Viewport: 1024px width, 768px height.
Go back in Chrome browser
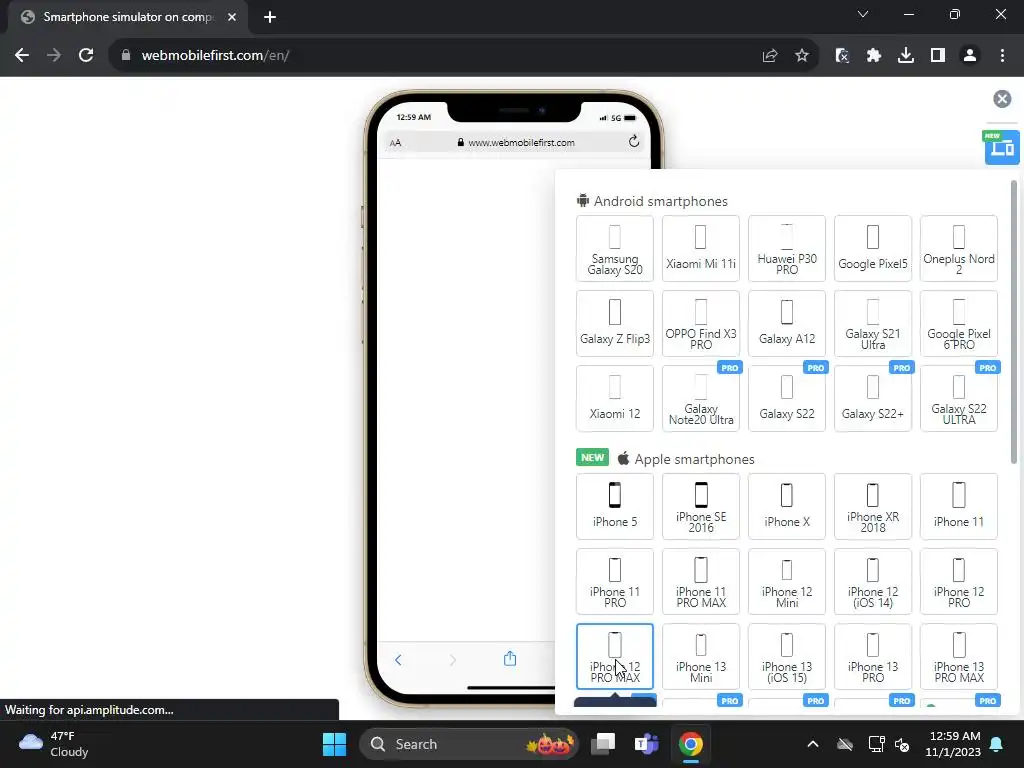click(x=22, y=56)
